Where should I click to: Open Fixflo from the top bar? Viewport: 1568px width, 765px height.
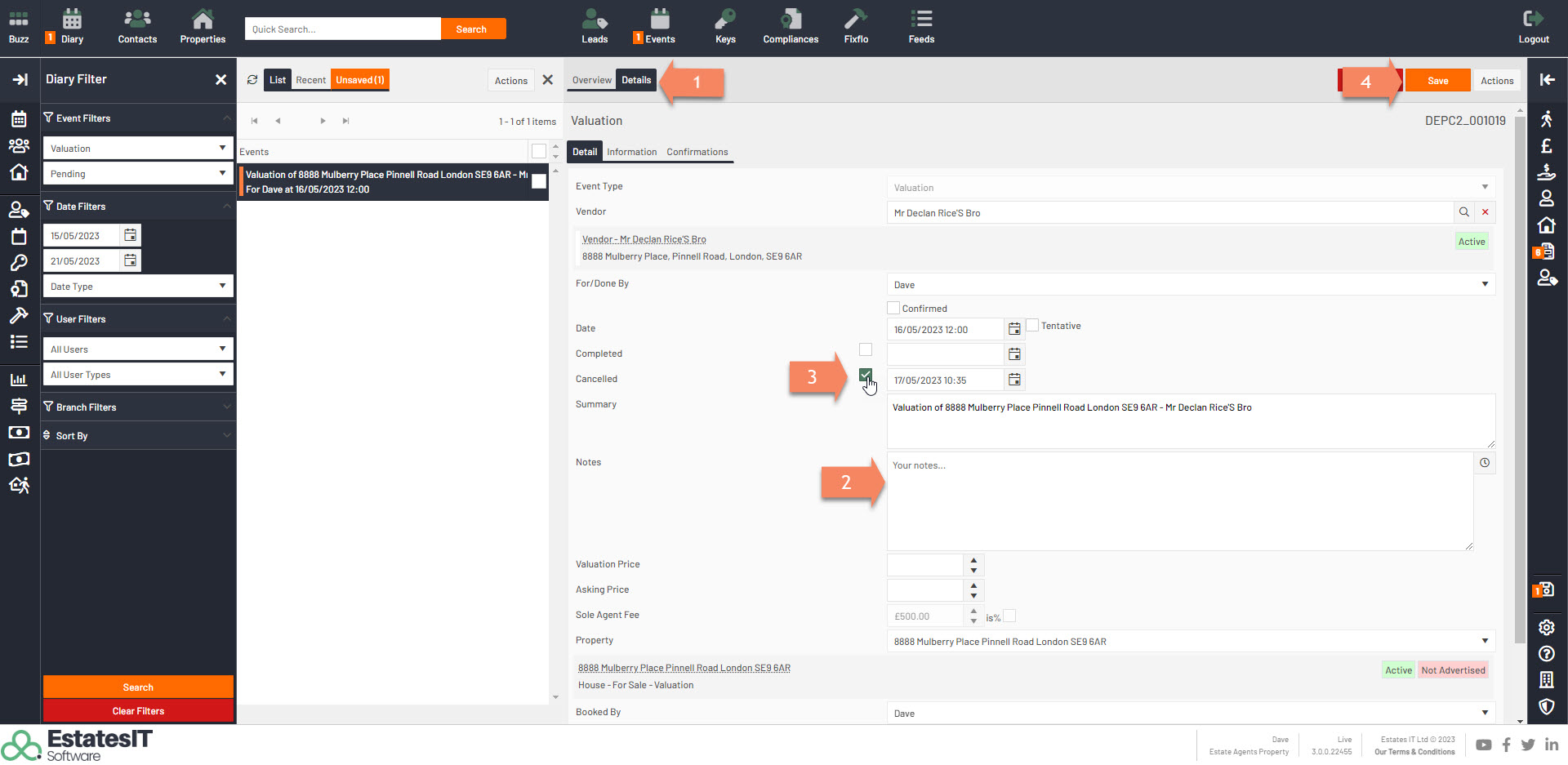855,26
